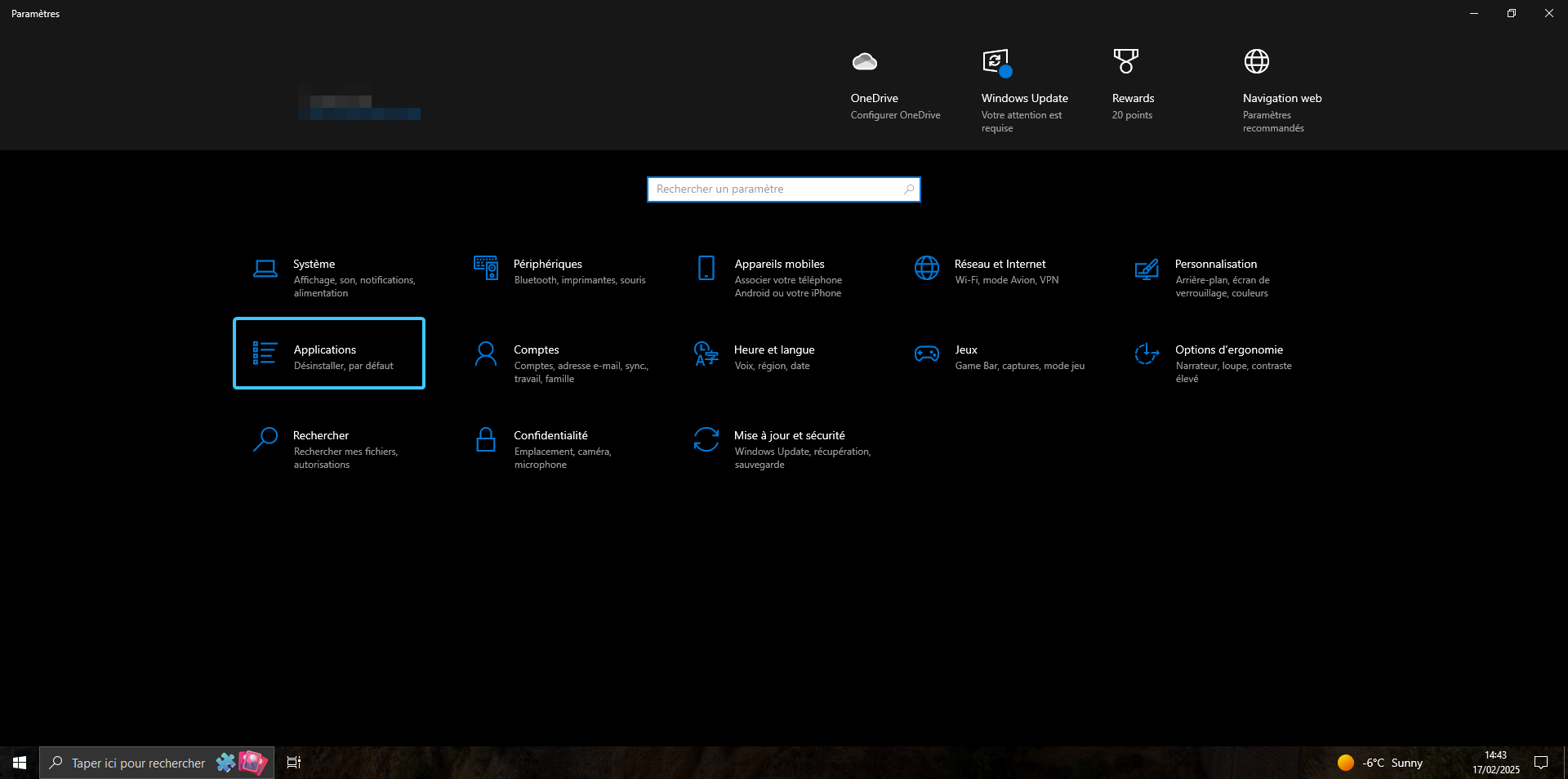Click 'Affichage, son, notifications, alimentation' text

[x=354, y=287]
